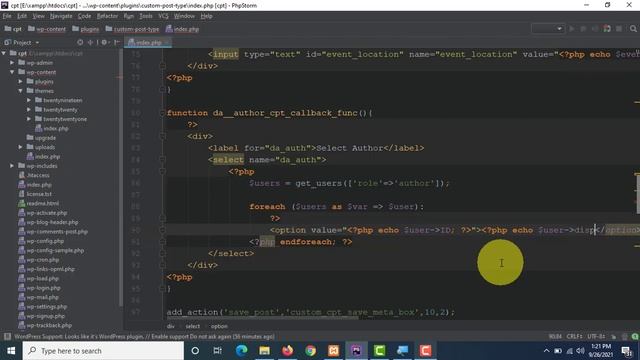Click the read-only lock icon in status bar
Image resolution: width=640 pixels, height=360 pixels.
tap(613, 337)
